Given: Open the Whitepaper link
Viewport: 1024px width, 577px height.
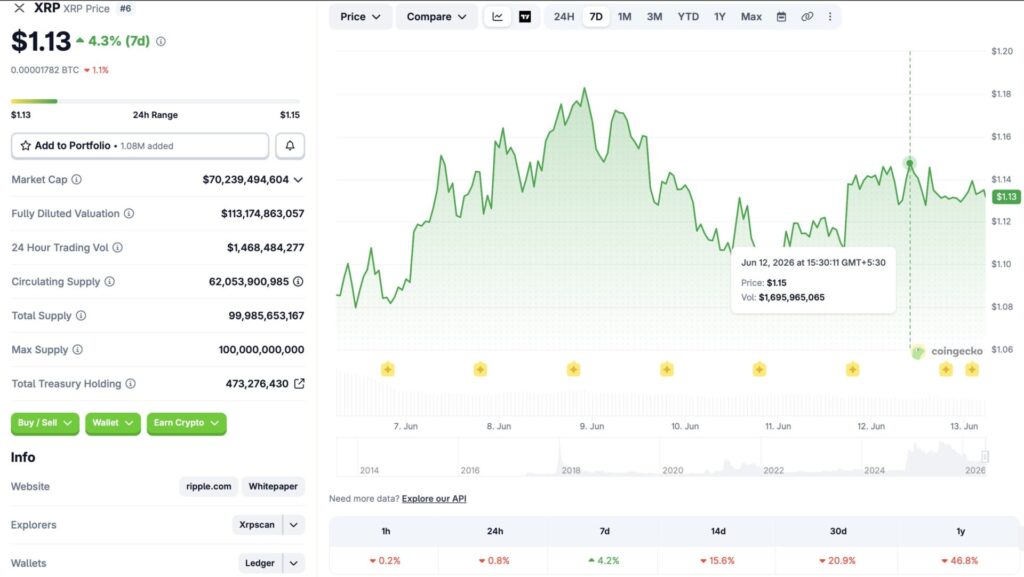Looking at the screenshot, I should tap(273, 486).
